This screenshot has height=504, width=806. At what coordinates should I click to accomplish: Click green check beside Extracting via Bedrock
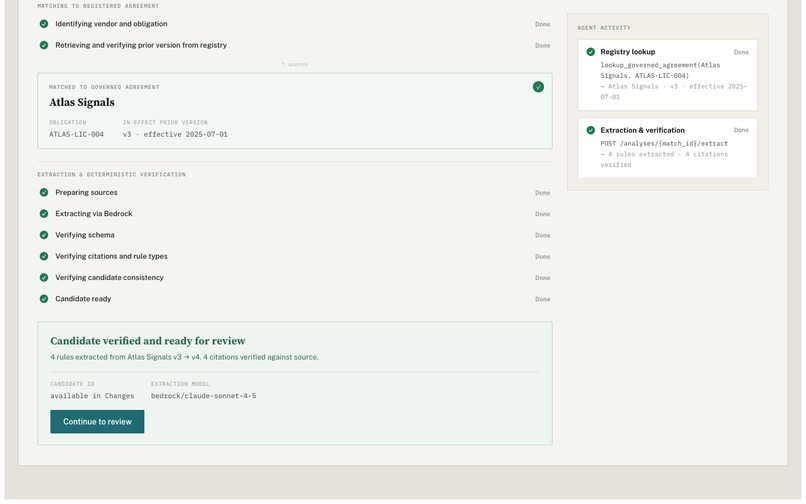click(44, 213)
